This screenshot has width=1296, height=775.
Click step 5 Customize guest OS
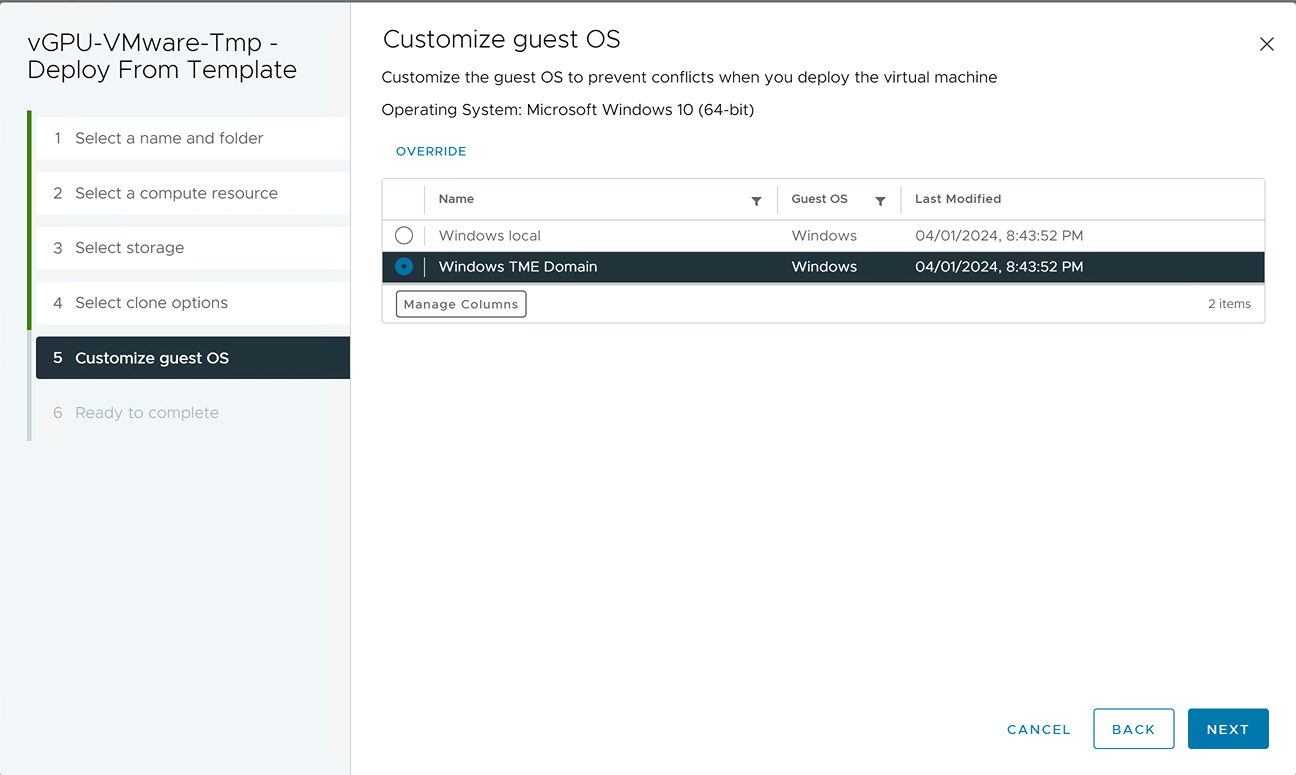[152, 358]
